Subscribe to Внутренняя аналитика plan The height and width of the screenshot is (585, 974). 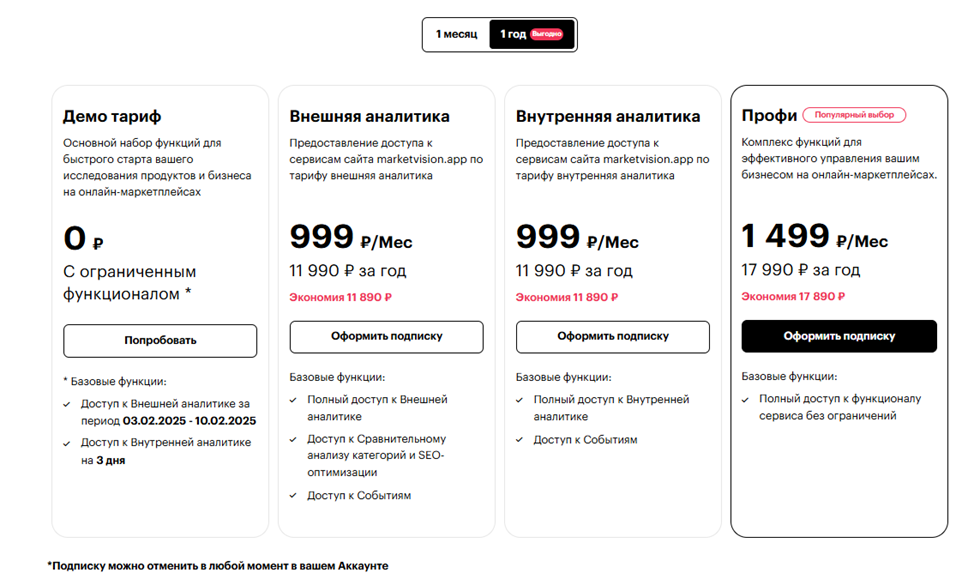[x=612, y=337]
